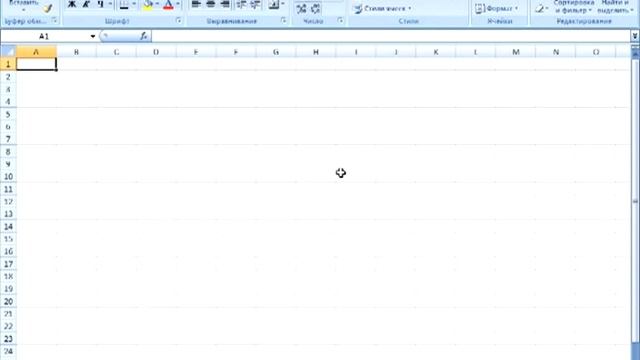Open Clipboard group dialog launcher
The height and width of the screenshot is (360, 640).
pos(54,20)
